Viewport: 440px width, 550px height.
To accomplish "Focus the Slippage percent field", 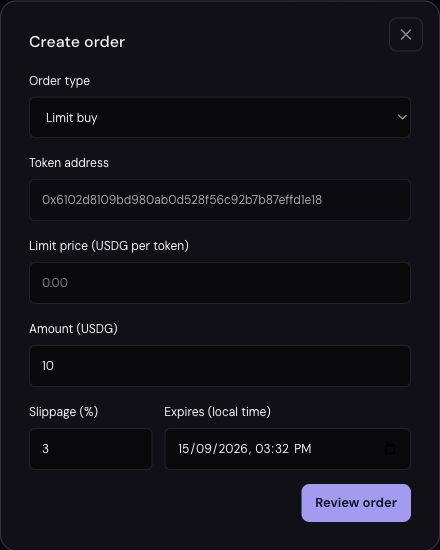I will [91, 449].
